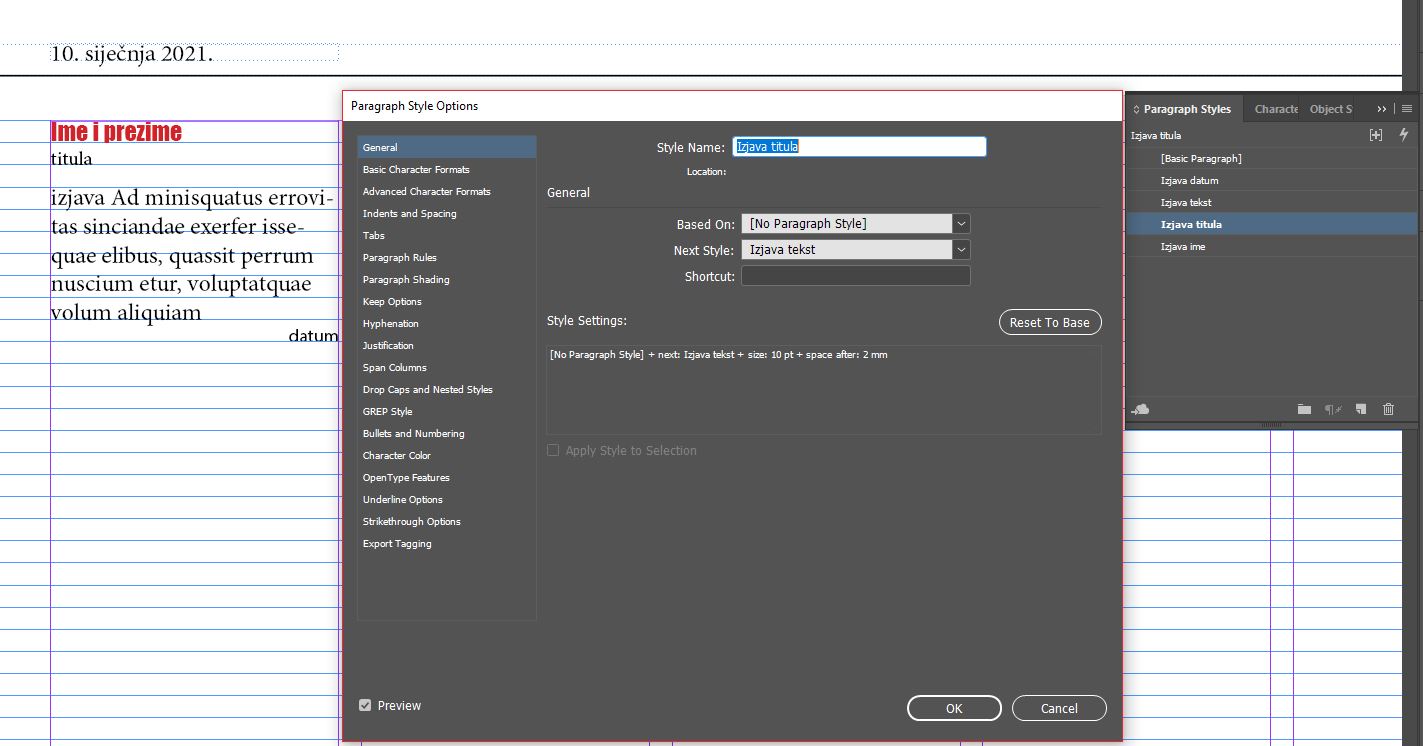Click the Style Settings summary text box
Image resolution: width=1423 pixels, height=746 pixels.
824,390
